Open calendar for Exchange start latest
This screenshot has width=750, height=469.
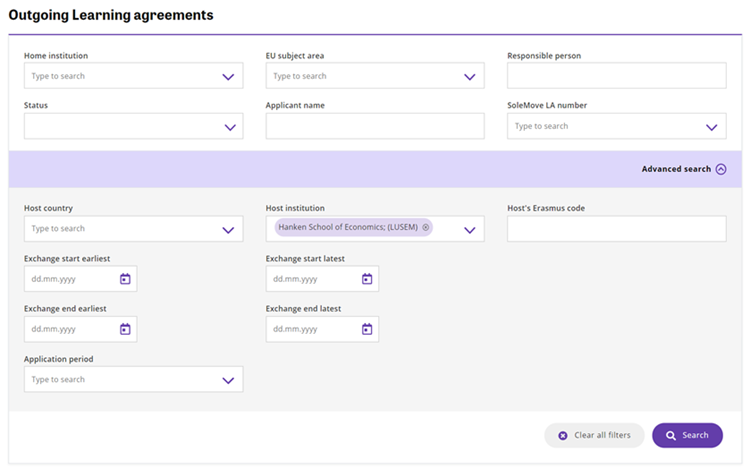[367, 279]
